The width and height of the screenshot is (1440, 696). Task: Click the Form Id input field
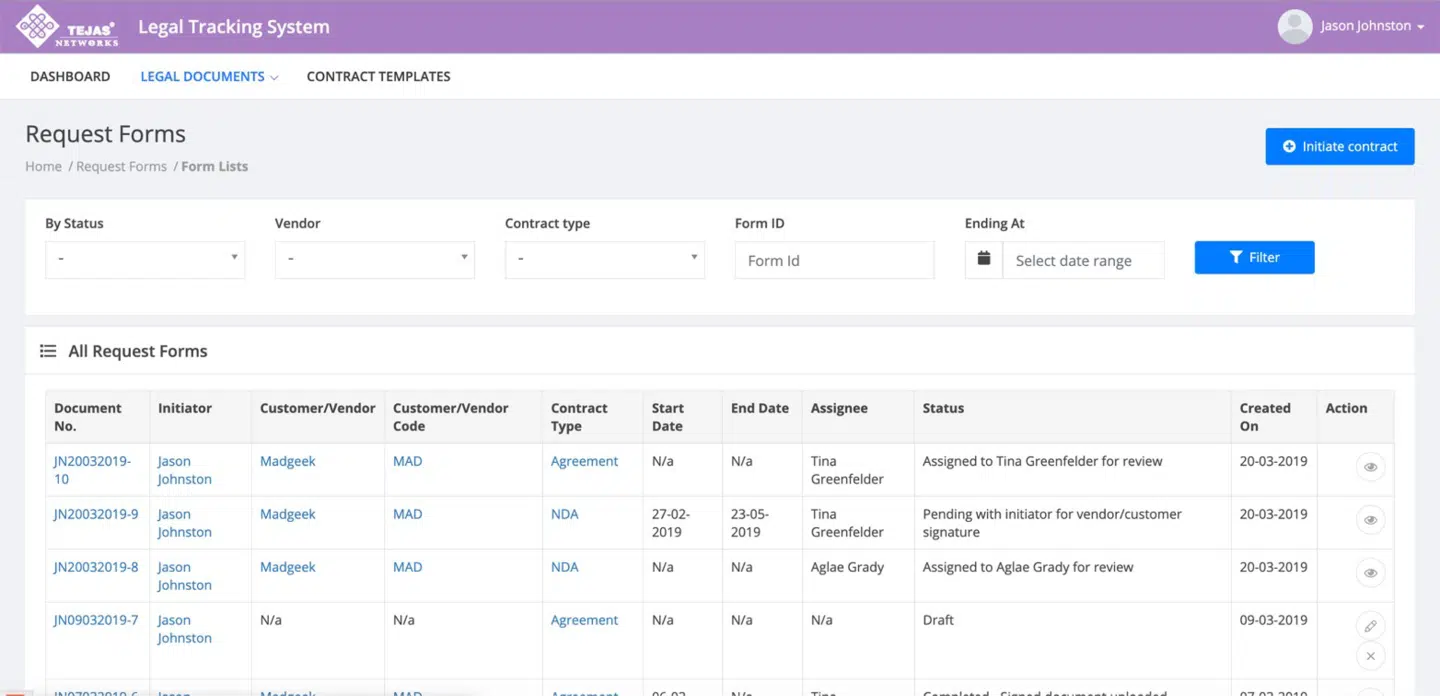click(834, 260)
